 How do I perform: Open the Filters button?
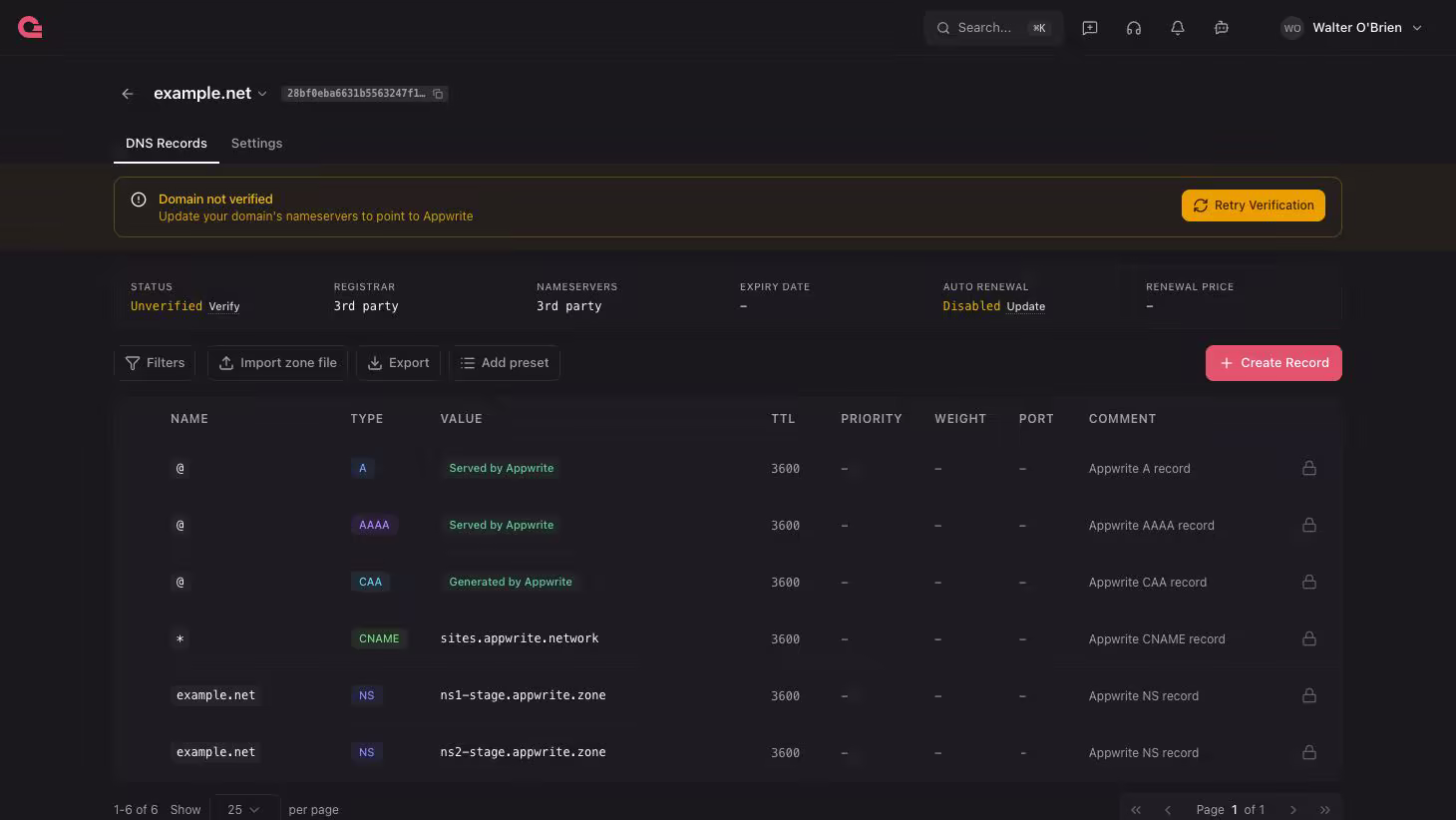pyautogui.click(x=155, y=363)
